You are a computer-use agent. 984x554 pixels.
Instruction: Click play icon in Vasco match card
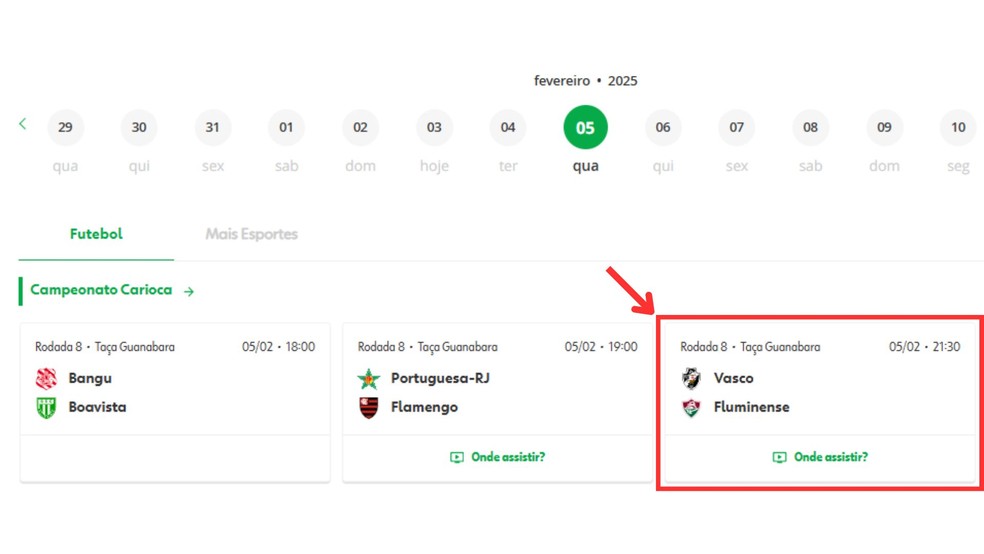779,458
